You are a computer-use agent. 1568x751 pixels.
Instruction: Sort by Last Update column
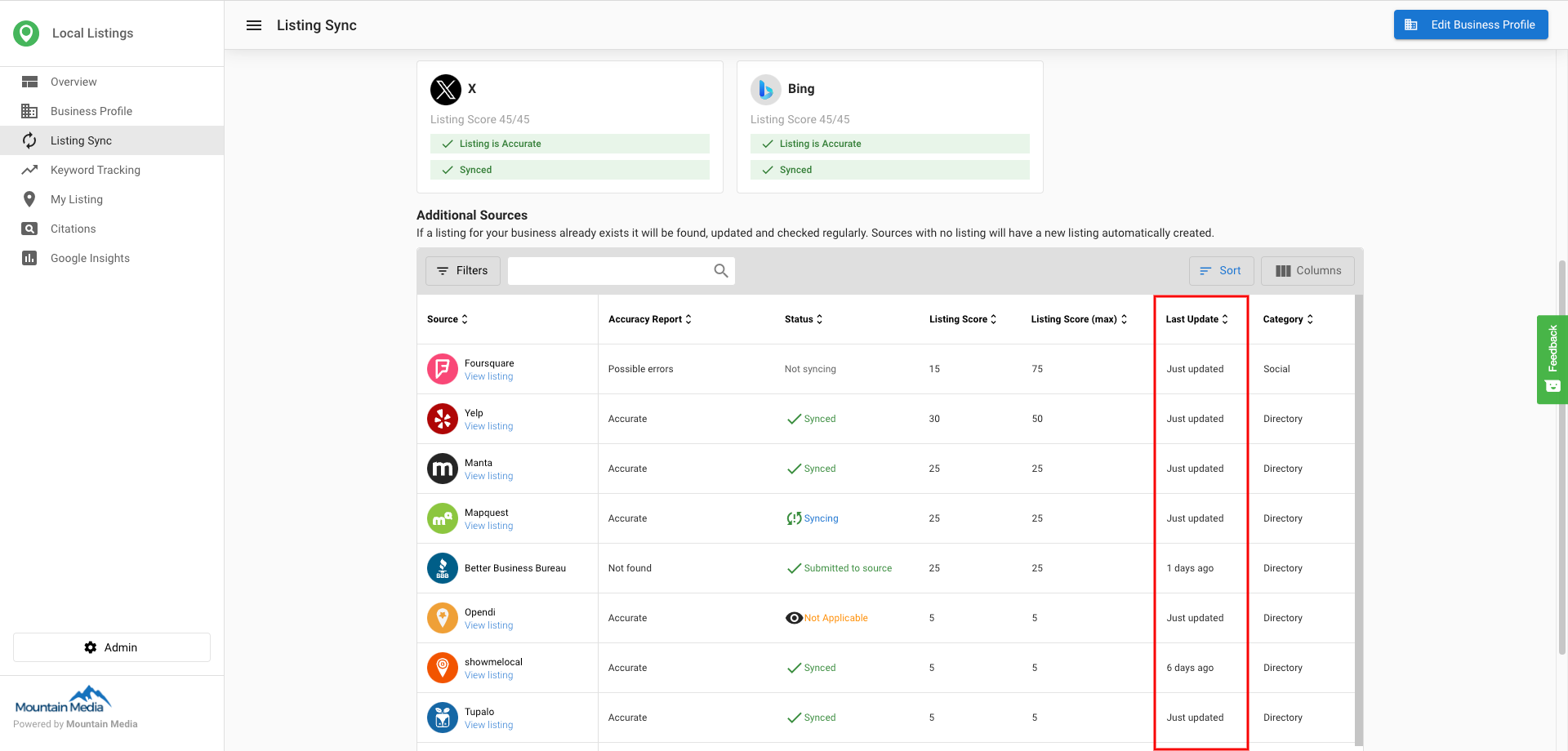[1196, 319]
